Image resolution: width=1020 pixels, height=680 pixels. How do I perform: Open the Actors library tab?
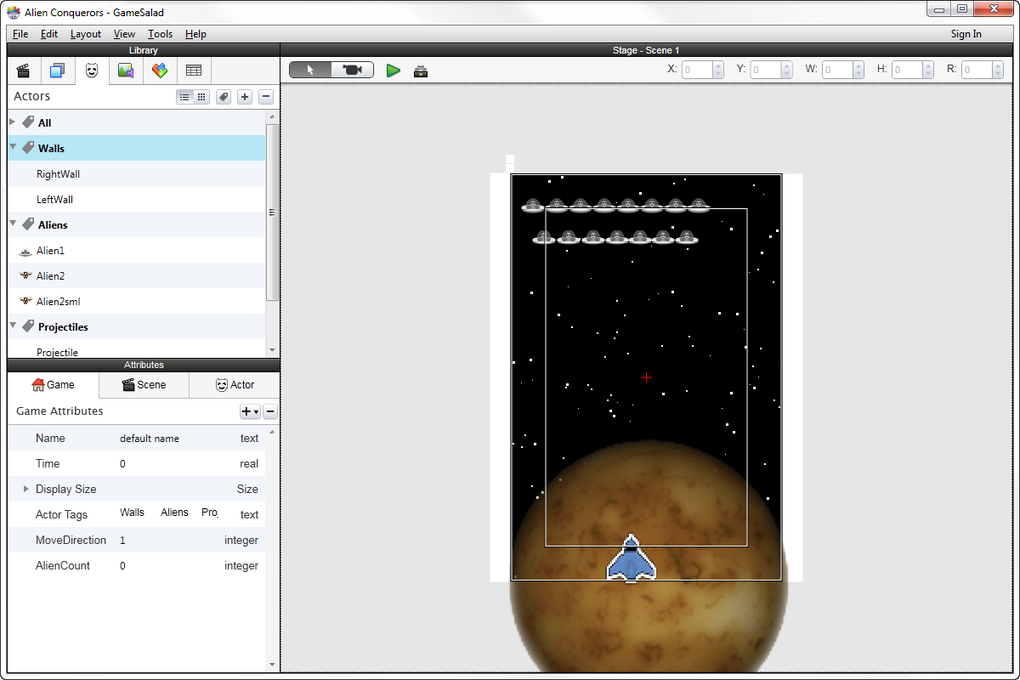click(x=92, y=70)
